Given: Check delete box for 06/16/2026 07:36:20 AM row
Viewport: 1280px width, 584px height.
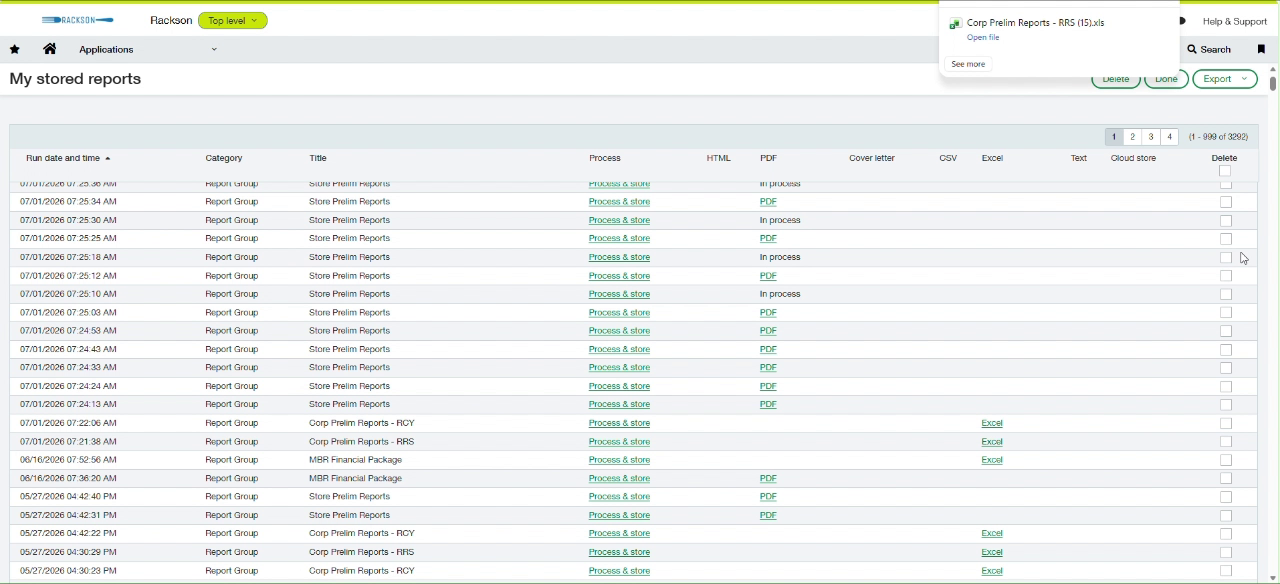Looking at the screenshot, I should point(1226,479).
